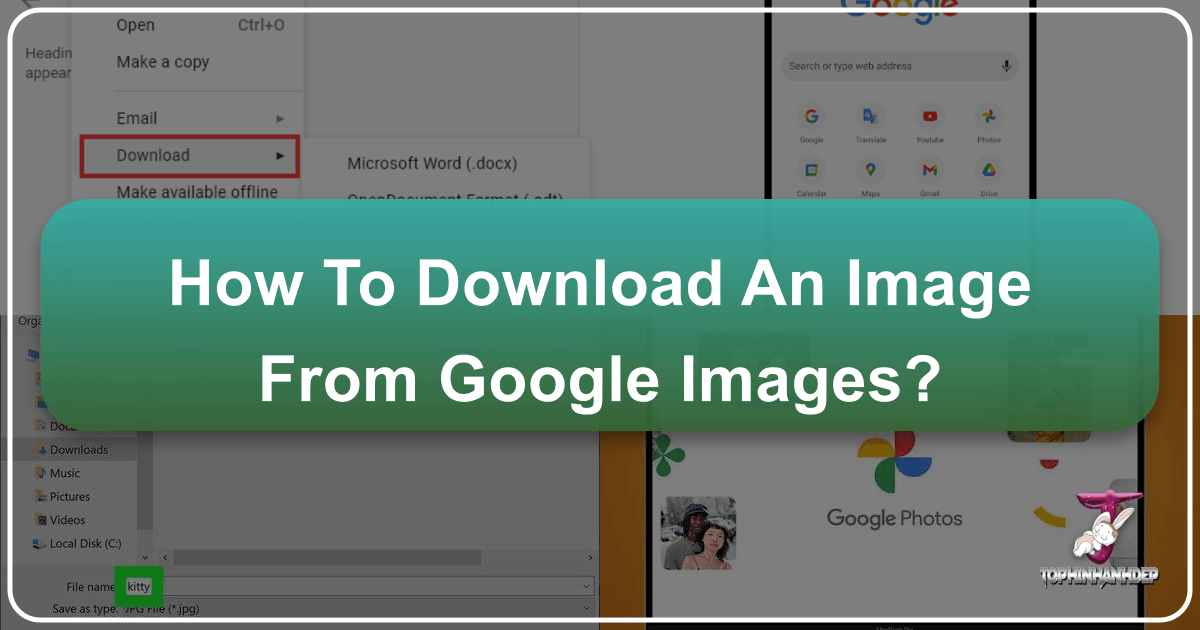This screenshot has height=630, width=1200.
Task: Open the Google Maps shortcut icon
Action: click(x=871, y=172)
